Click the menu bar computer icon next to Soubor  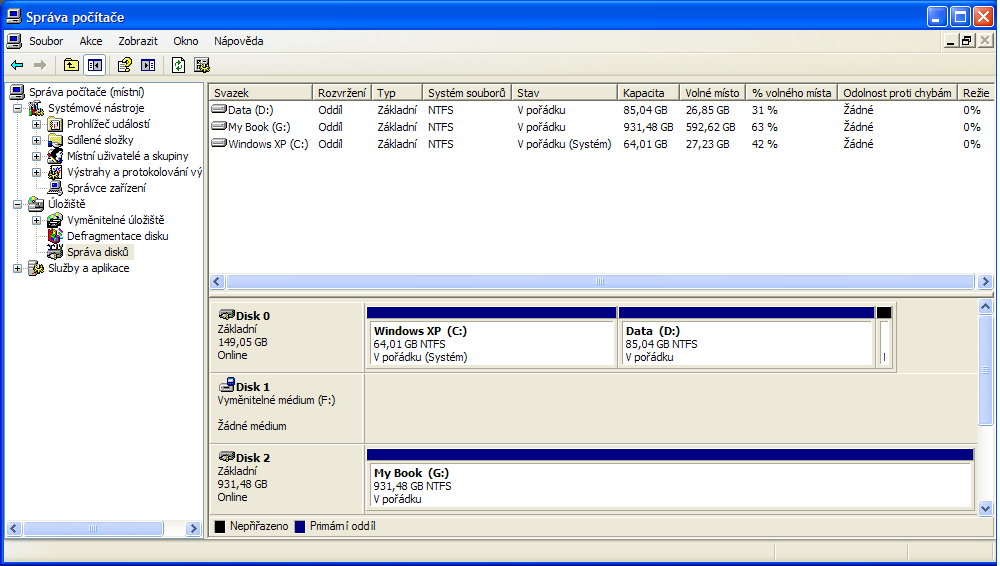[14, 41]
